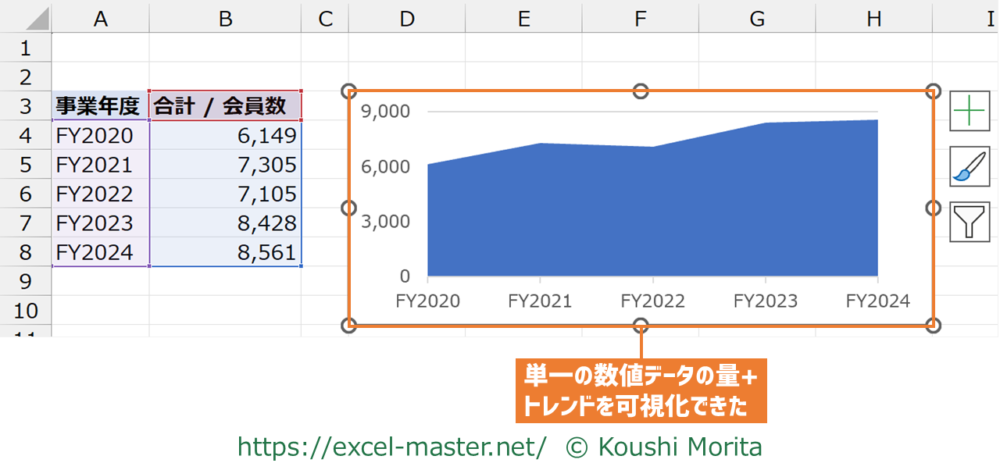The height and width of the screenshot is (463, 1000).
Task: Open the excel-master.net URL link
Action: 391,445
